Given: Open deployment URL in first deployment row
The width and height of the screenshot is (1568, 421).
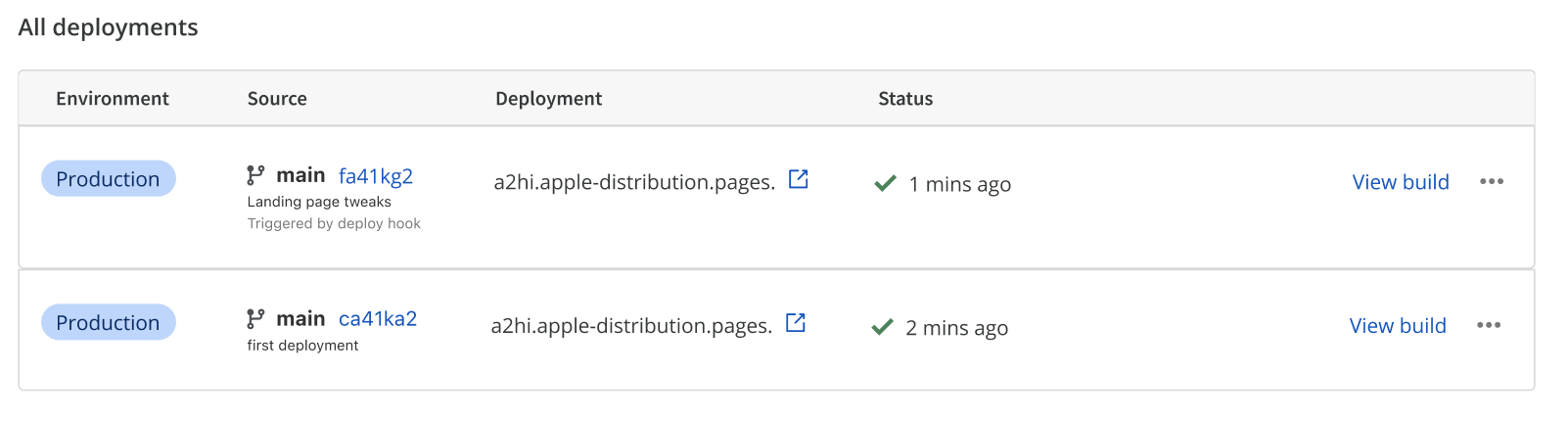Looking at the screenshot, I should pos(631,326).
